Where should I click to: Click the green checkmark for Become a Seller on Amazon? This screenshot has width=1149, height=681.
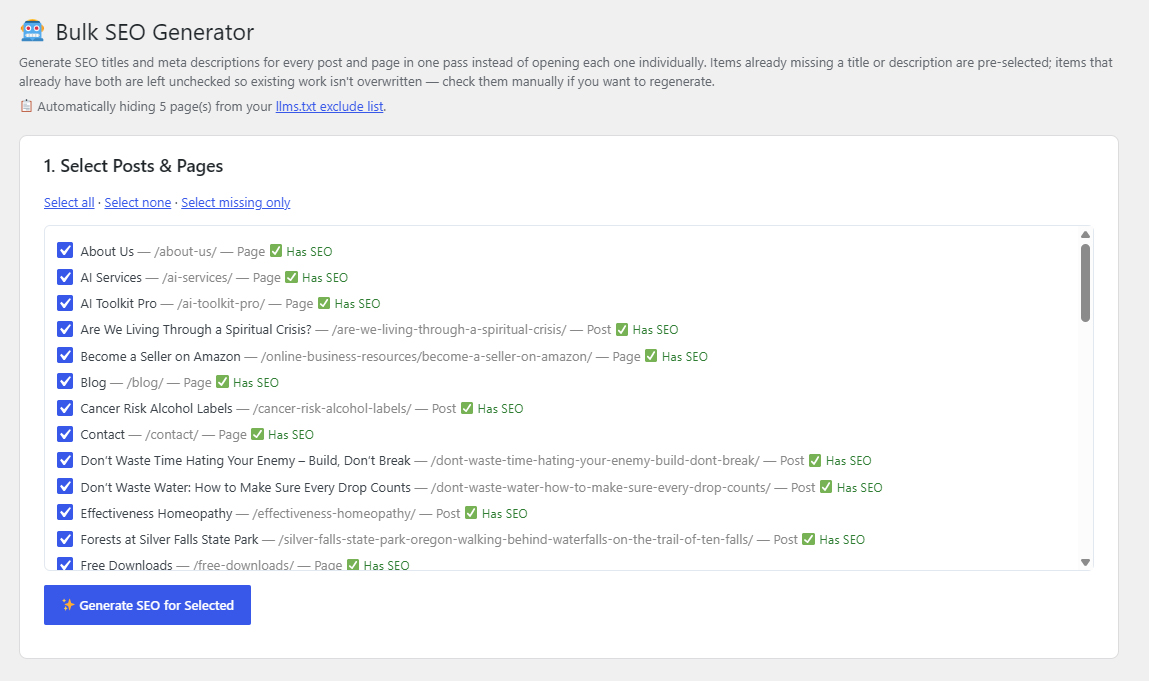coord(651,356)
